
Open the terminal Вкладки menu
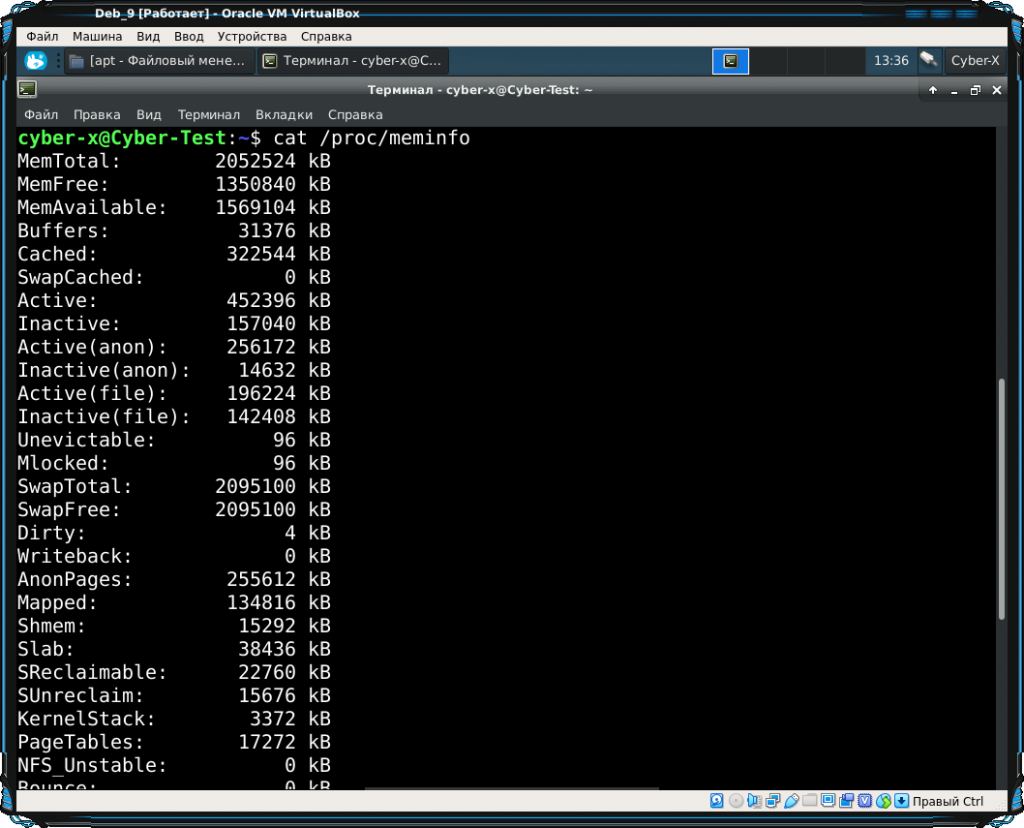[284, 114]
